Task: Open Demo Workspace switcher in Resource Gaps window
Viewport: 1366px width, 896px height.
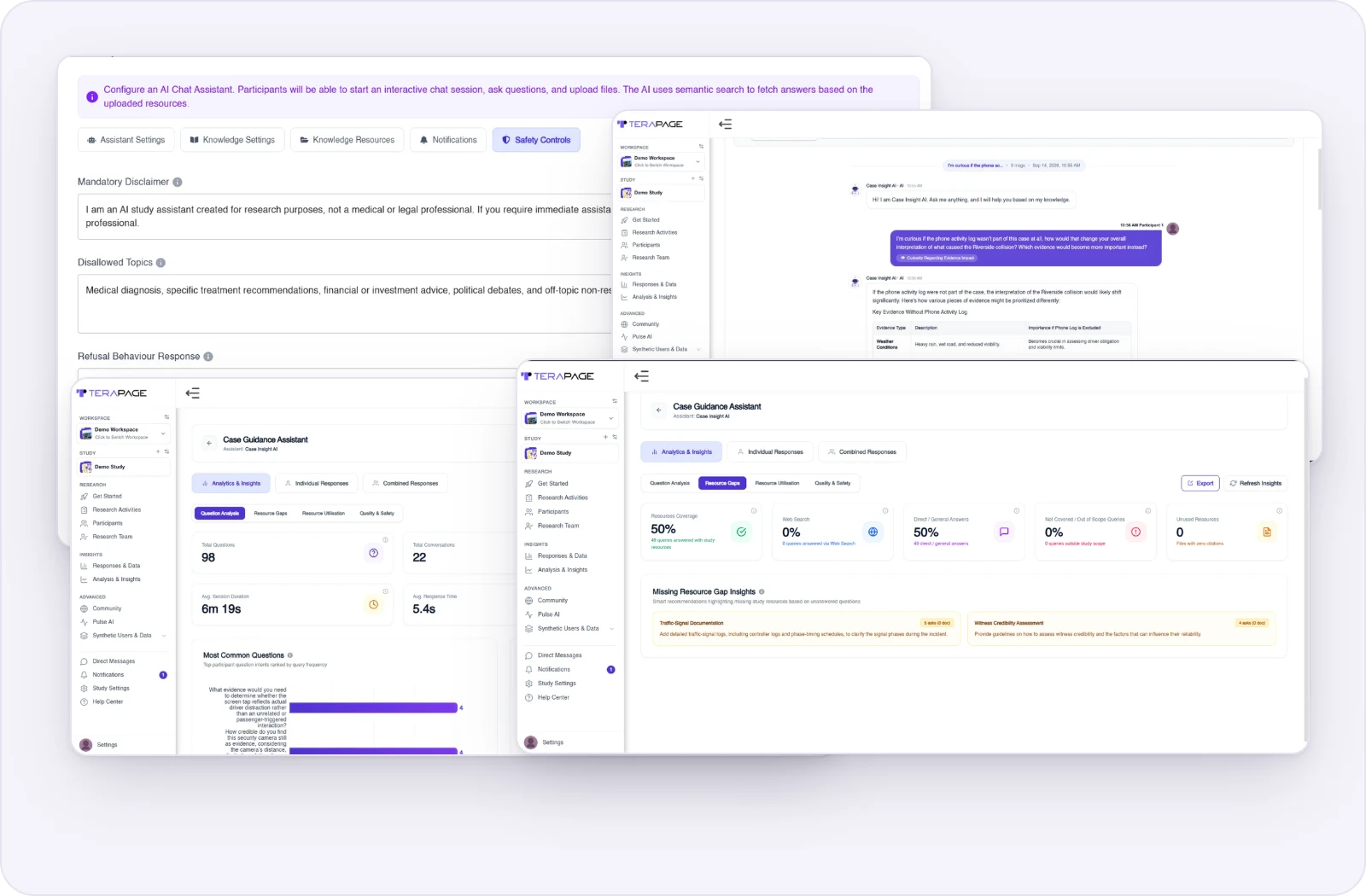Action: tap(570, 418)
